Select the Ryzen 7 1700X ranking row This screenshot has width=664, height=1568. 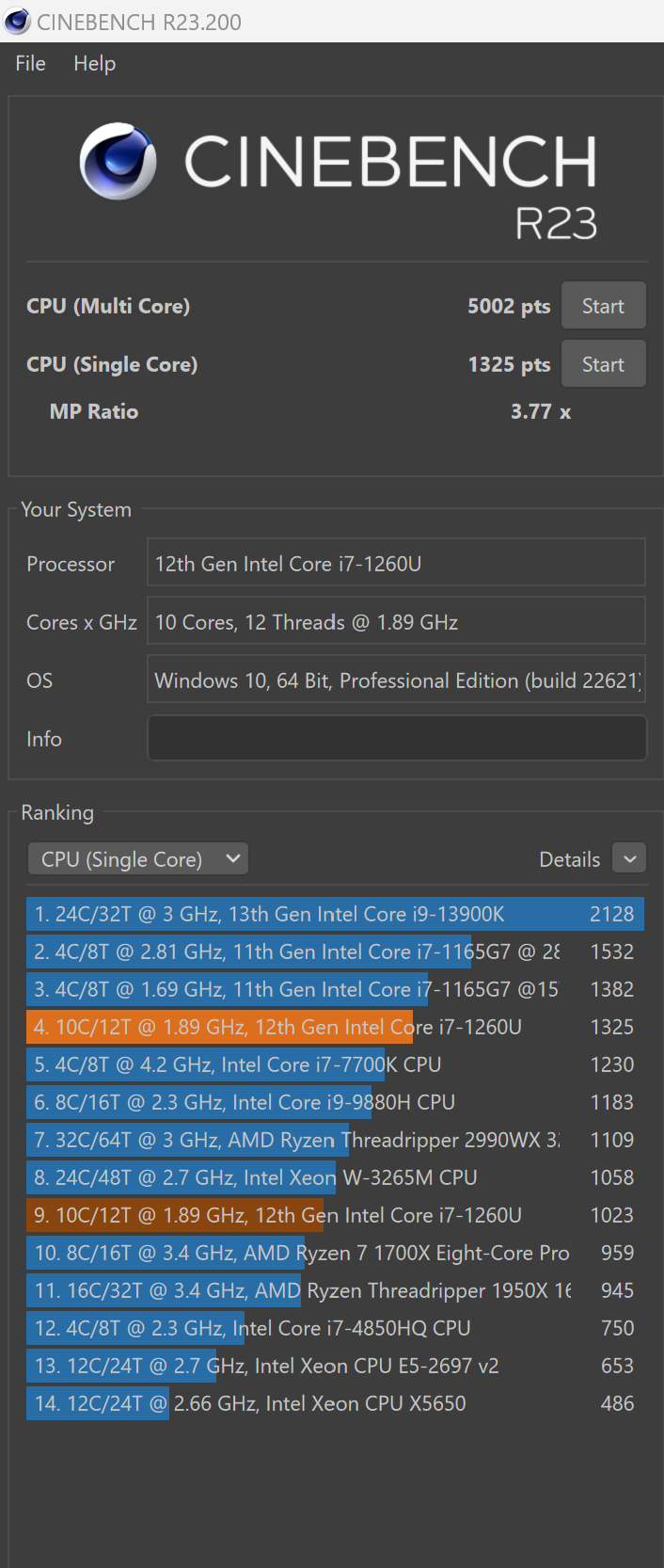coord(334,1253)
